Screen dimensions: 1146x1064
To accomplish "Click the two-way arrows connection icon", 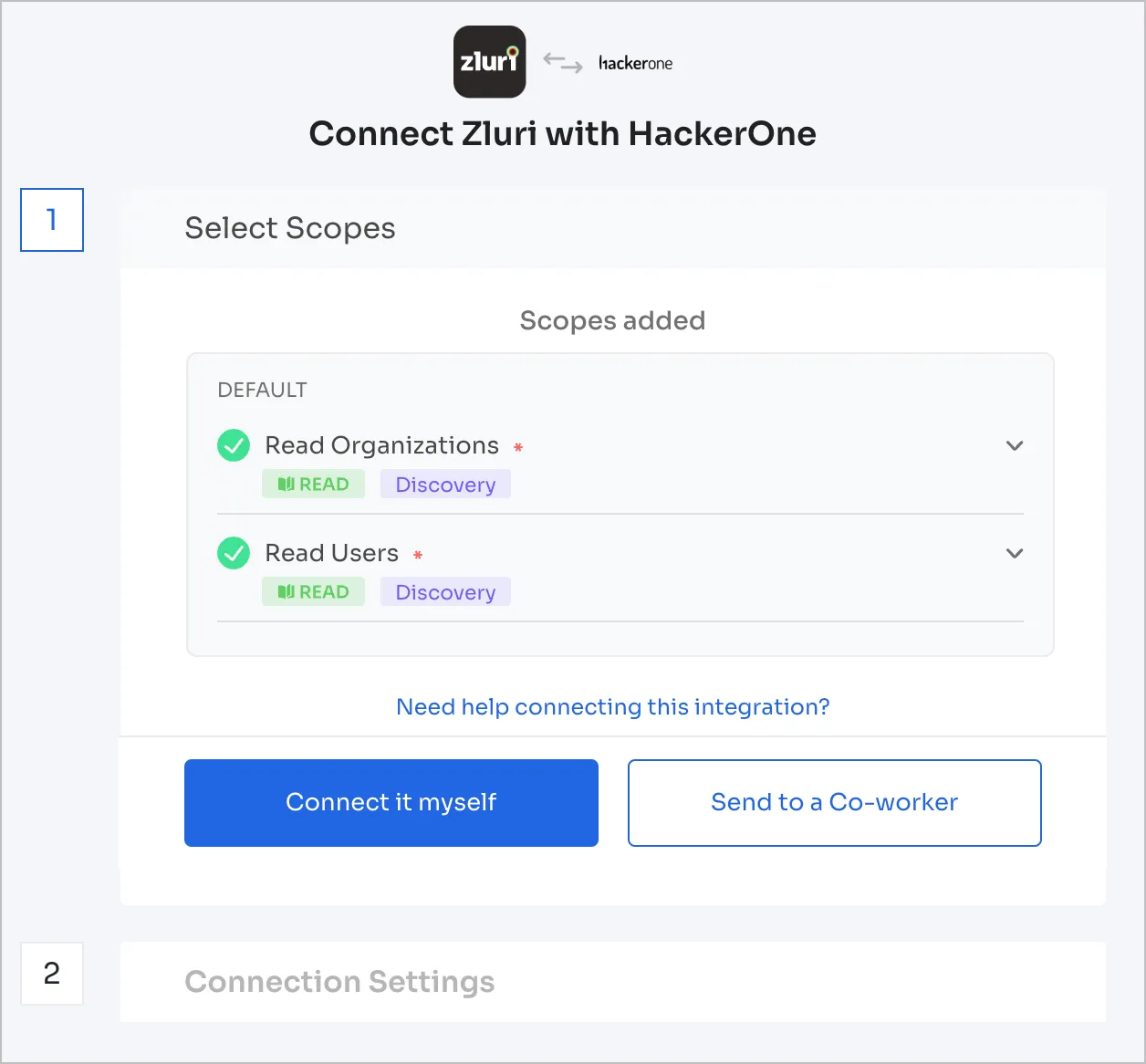I will click(563, 62).
